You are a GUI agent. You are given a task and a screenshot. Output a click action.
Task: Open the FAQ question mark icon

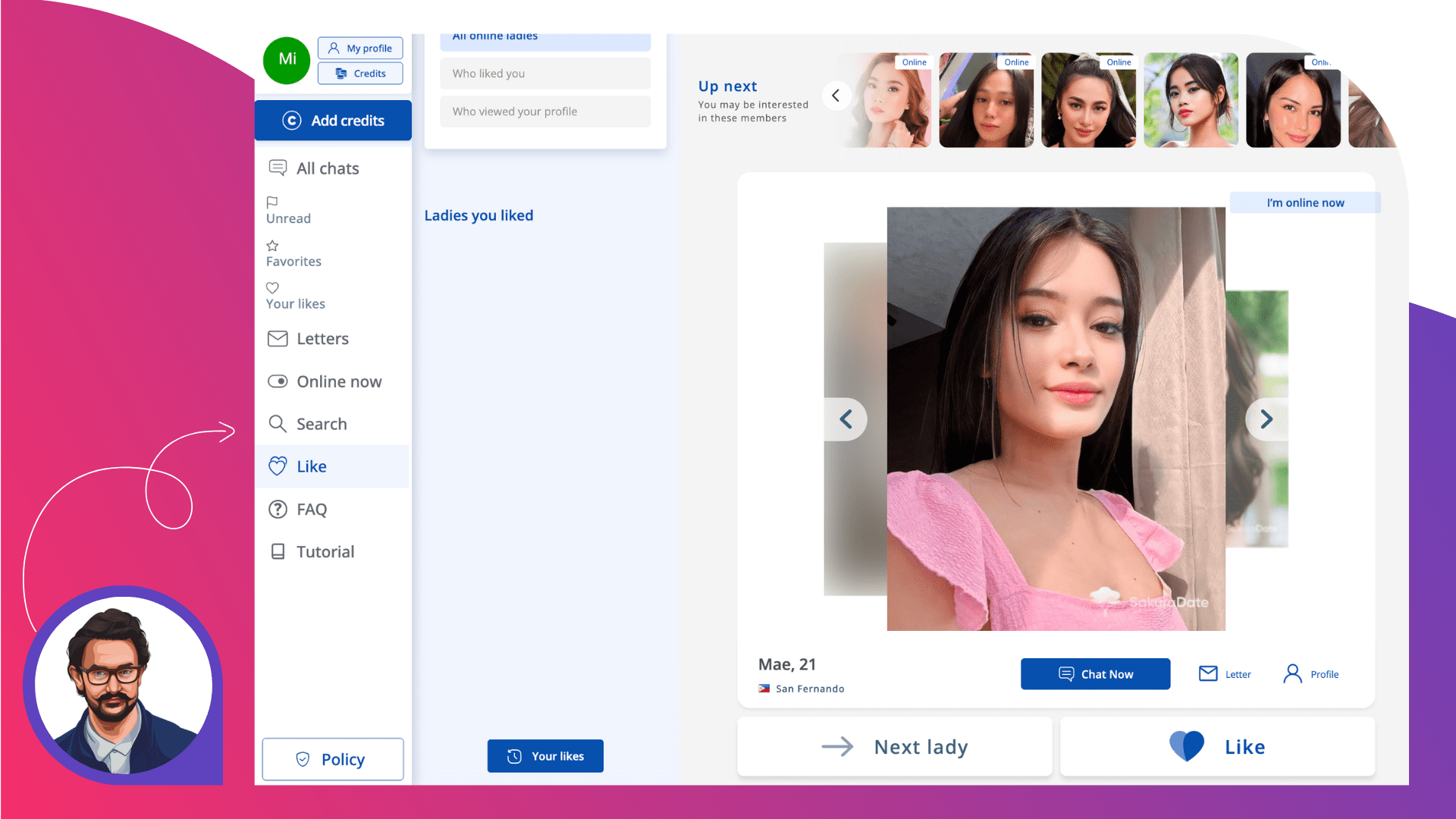click(278, 509)
